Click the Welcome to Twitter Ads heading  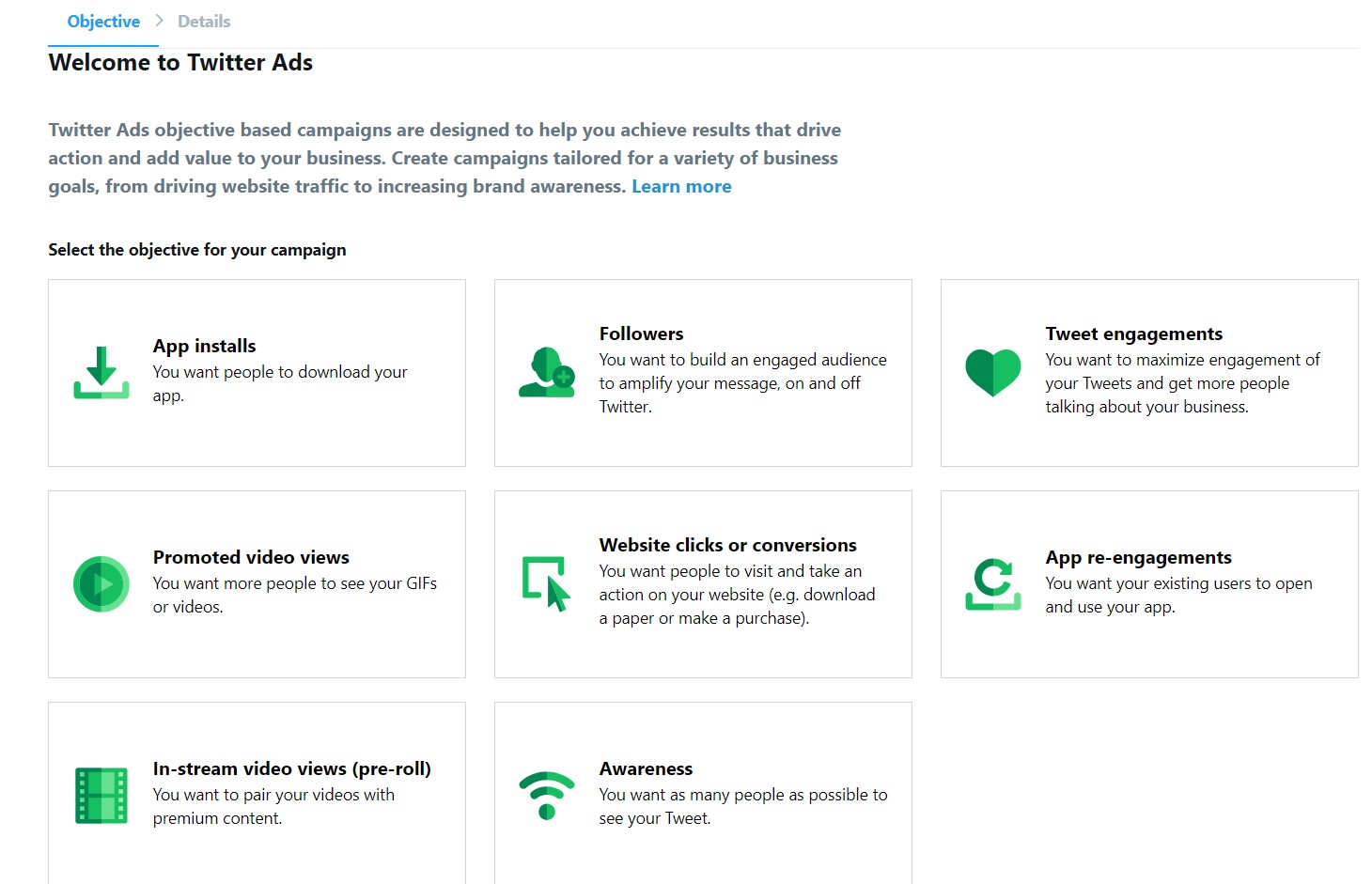point(180,63)
